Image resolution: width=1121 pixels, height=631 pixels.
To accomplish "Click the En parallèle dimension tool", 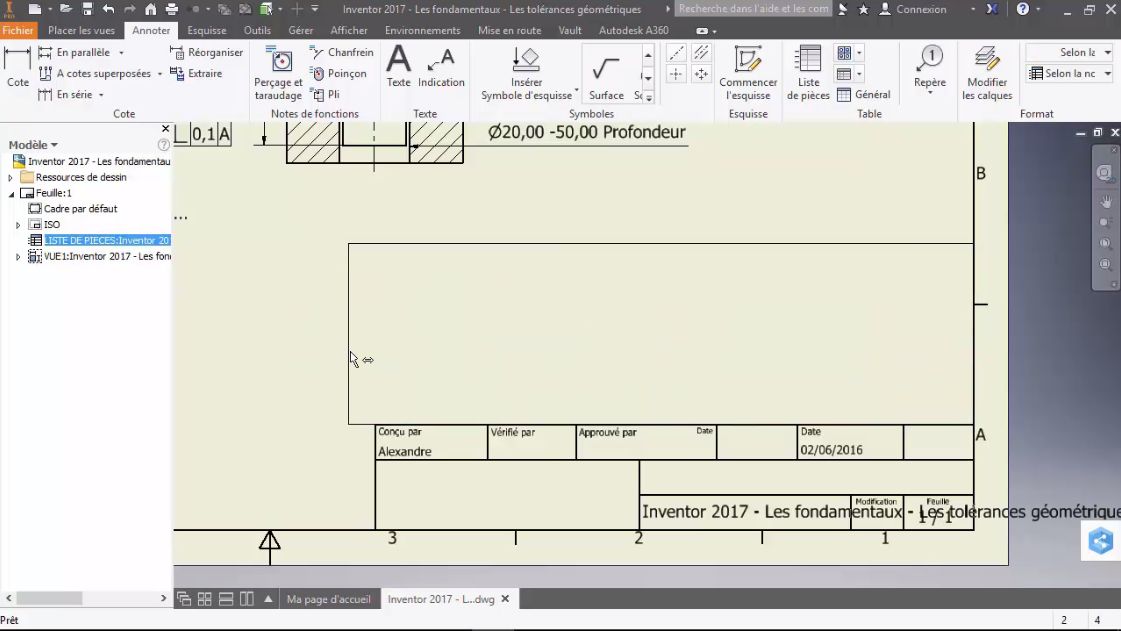I will coord(74,52).
